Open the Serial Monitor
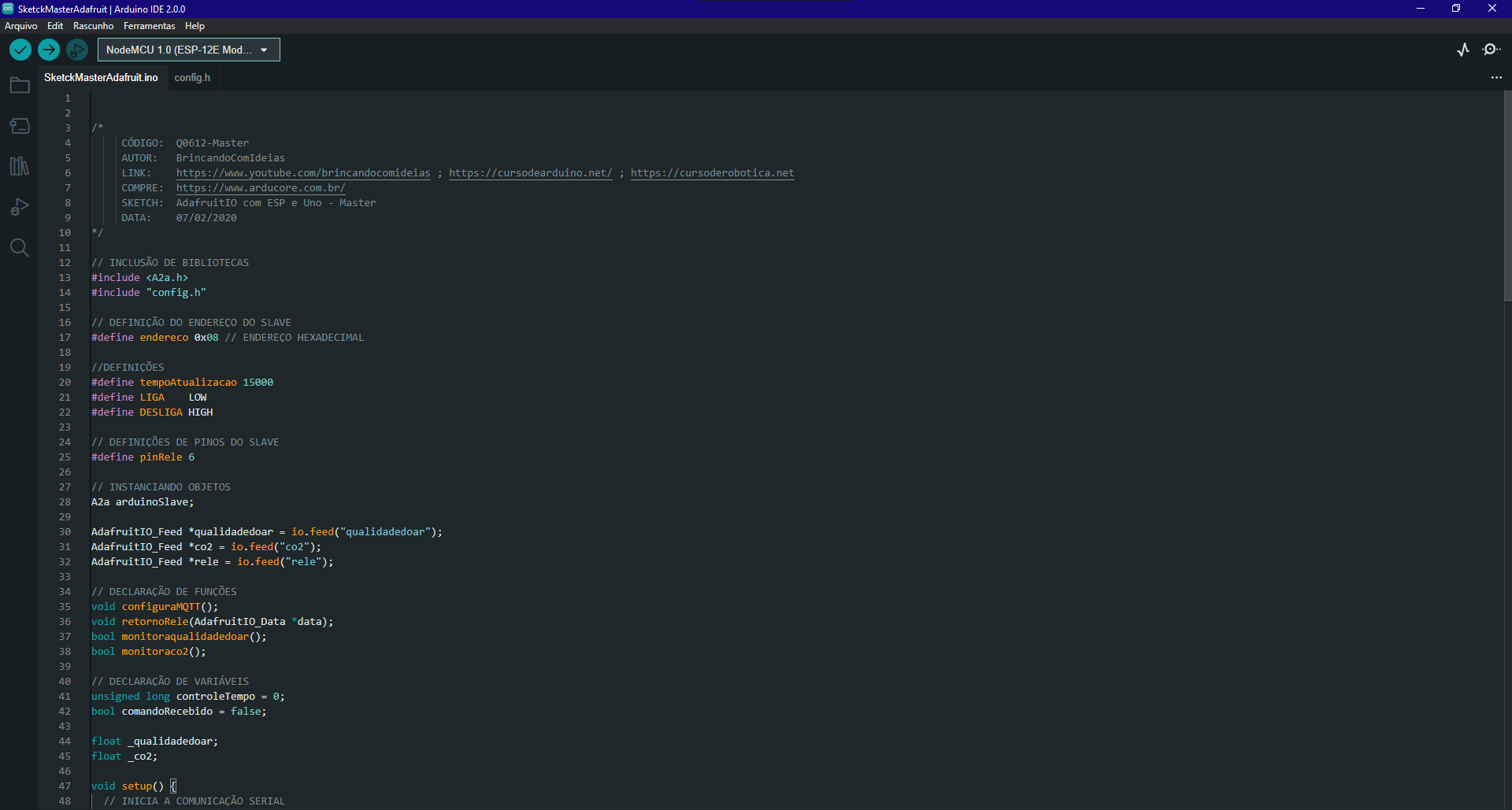Screen dimensions: 1512x810 point(1491,50)
